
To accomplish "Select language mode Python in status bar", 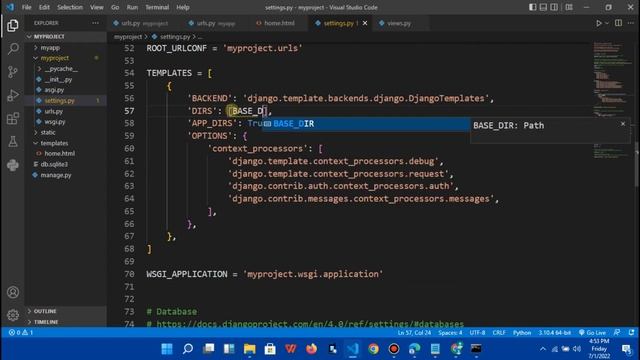I will pyautogui.click(x=522, y=333).
